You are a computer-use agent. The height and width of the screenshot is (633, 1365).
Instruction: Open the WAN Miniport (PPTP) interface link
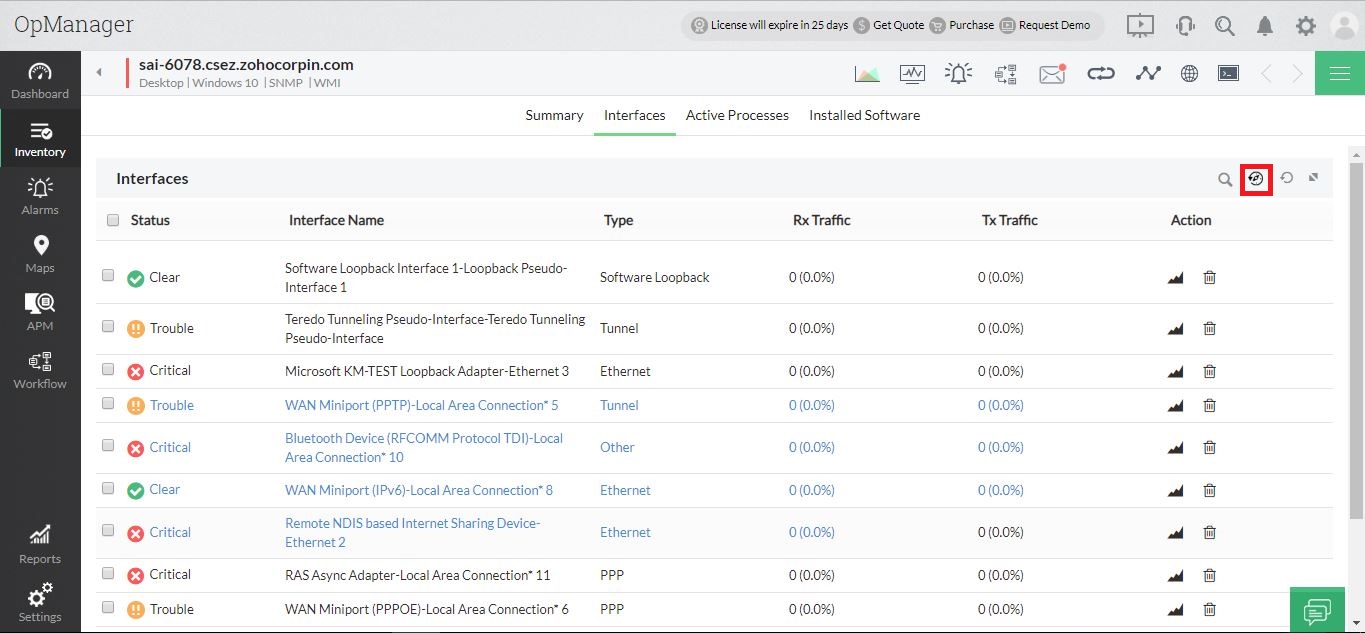point(421,405)
